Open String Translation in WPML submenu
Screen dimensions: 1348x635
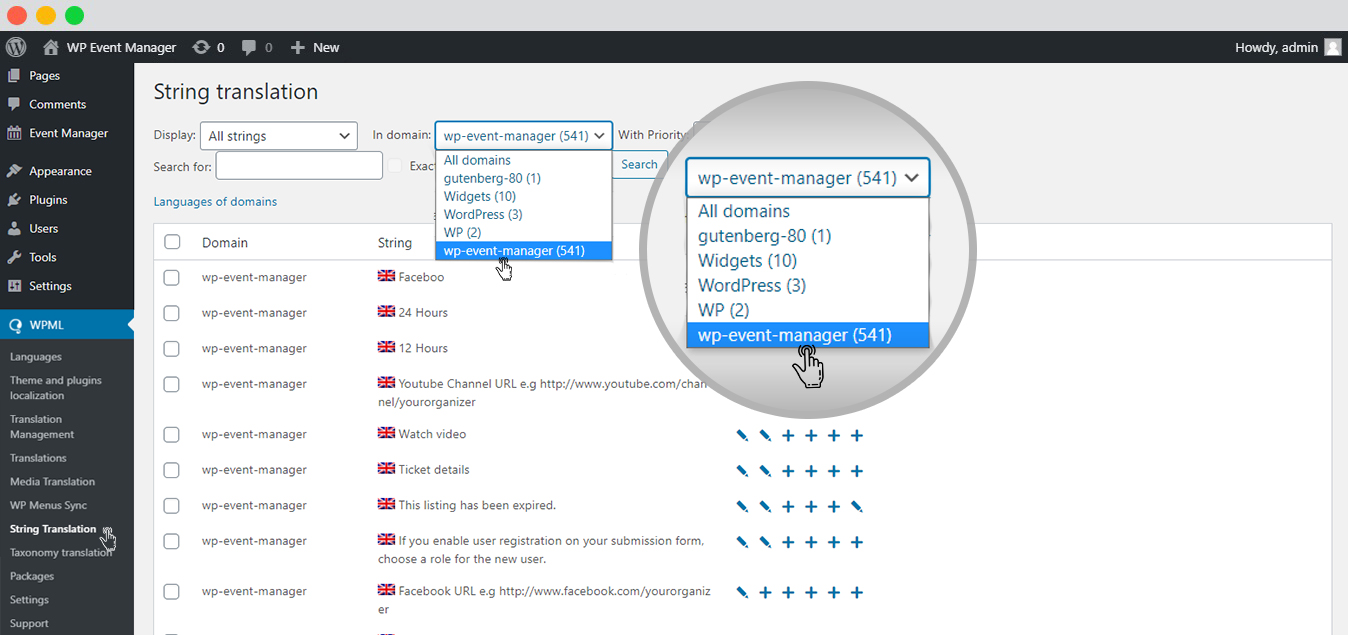[x=53, y=529]
